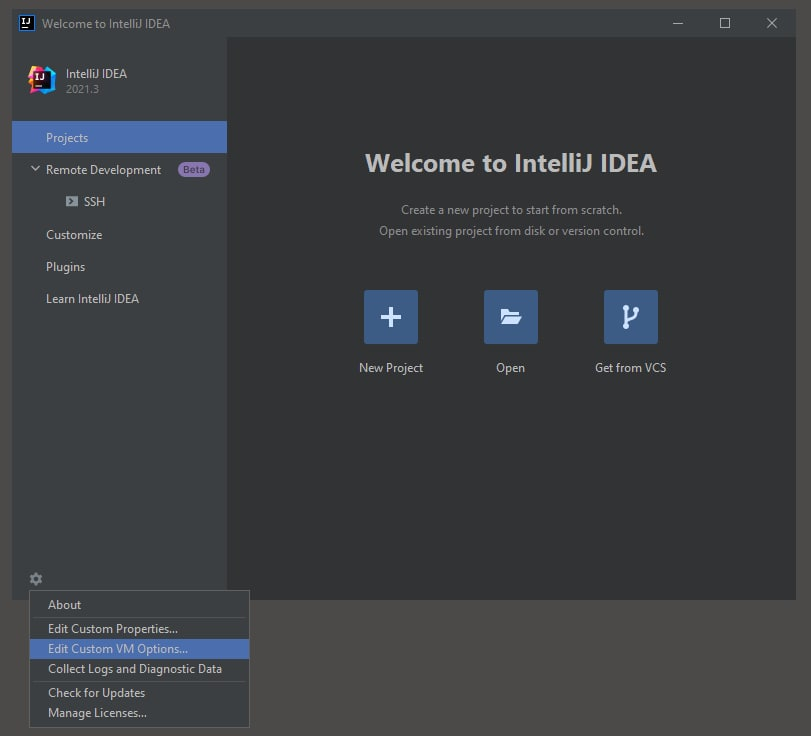Click the SSH terminal icon
The image size is (811, 736).
tap(72, 202)
